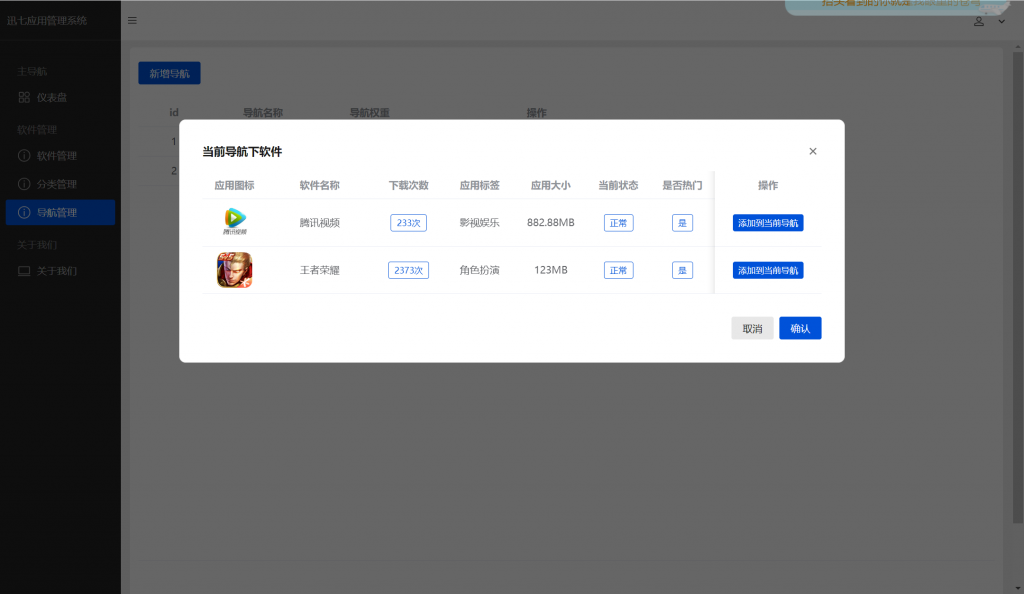Click the 仪表盘 grid icon

coord(24,97)
